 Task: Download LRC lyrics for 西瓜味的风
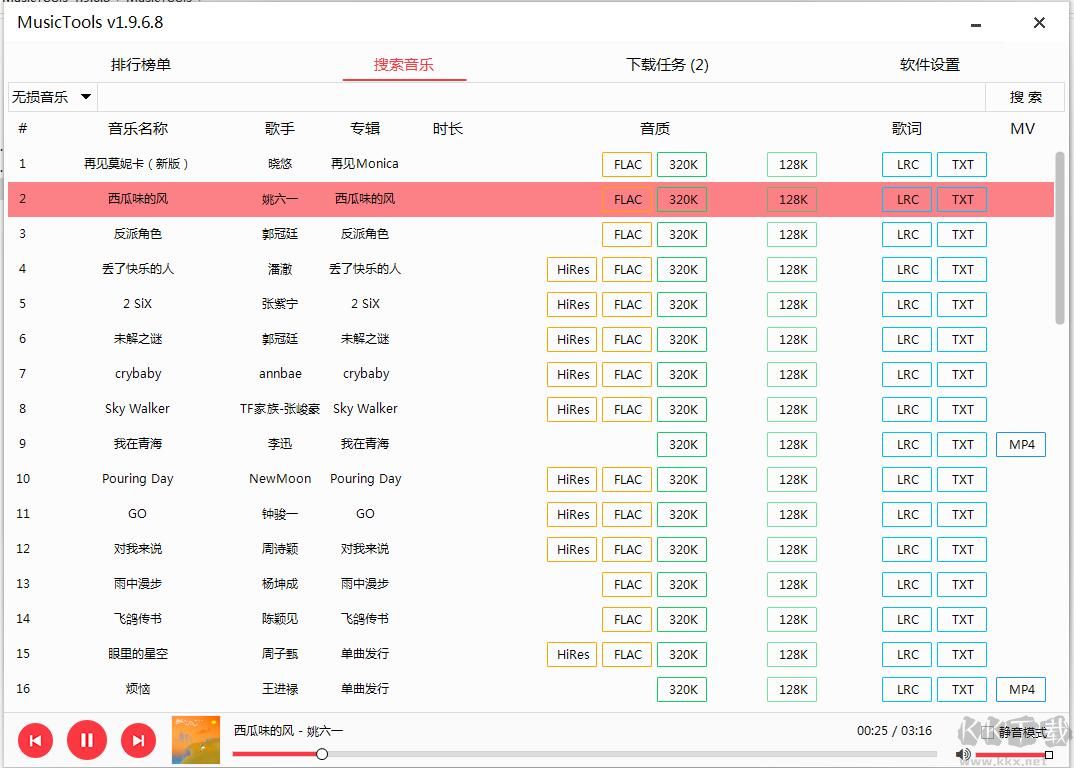pos(906,199)
